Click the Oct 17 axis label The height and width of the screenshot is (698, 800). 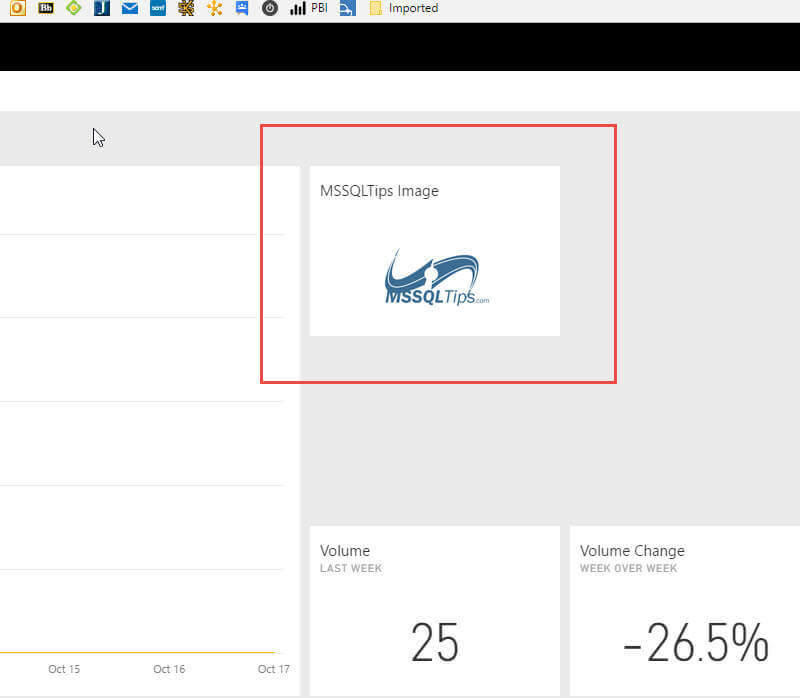point(273,669)
